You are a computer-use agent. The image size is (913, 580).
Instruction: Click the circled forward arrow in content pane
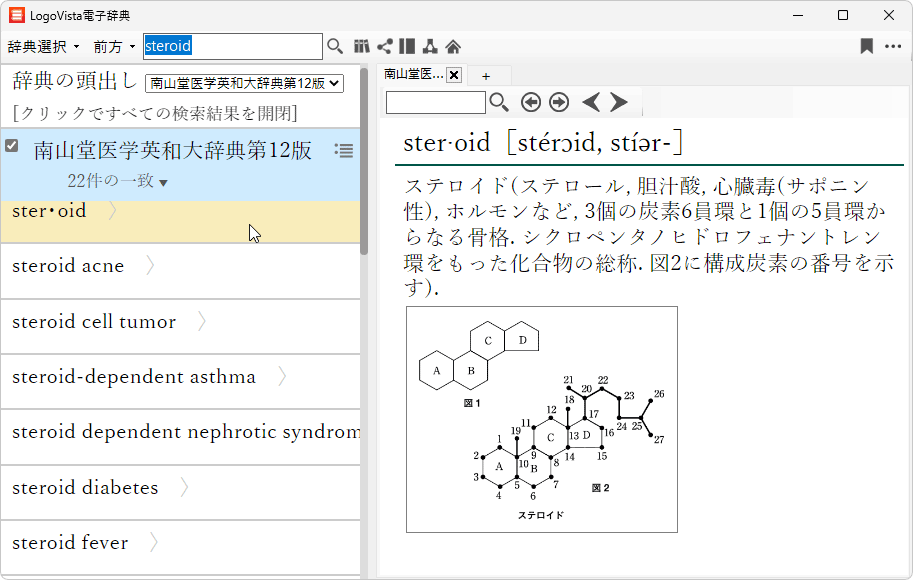559,102
